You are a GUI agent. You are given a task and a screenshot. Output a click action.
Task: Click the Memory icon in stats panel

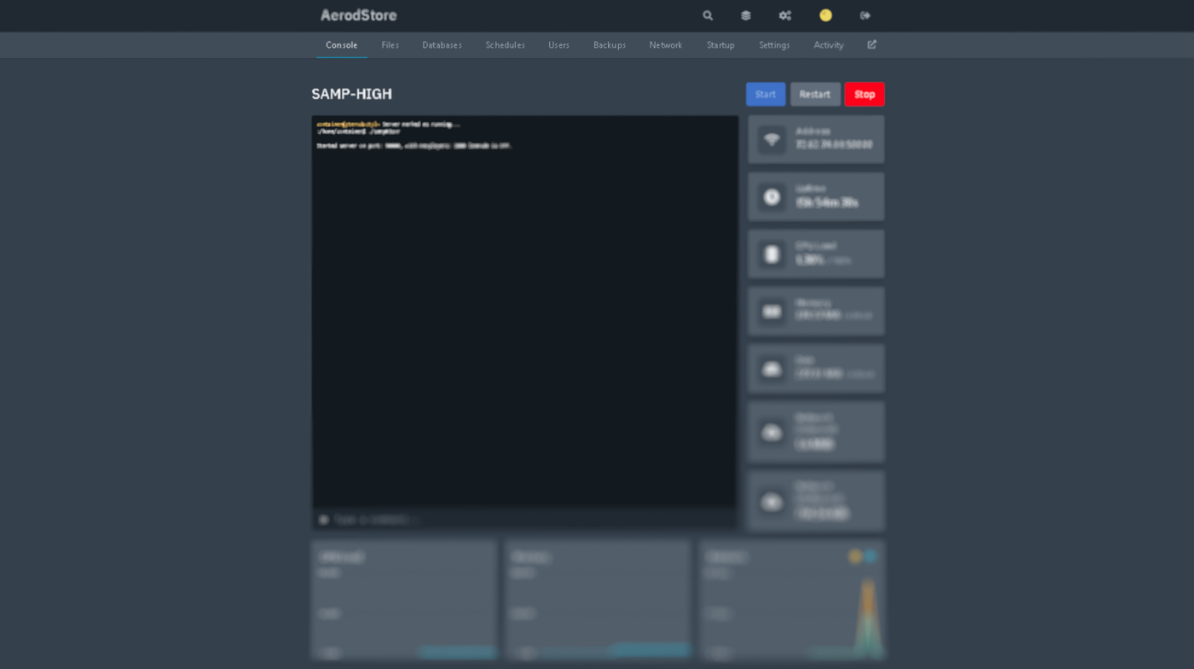[x=772, y=311]
